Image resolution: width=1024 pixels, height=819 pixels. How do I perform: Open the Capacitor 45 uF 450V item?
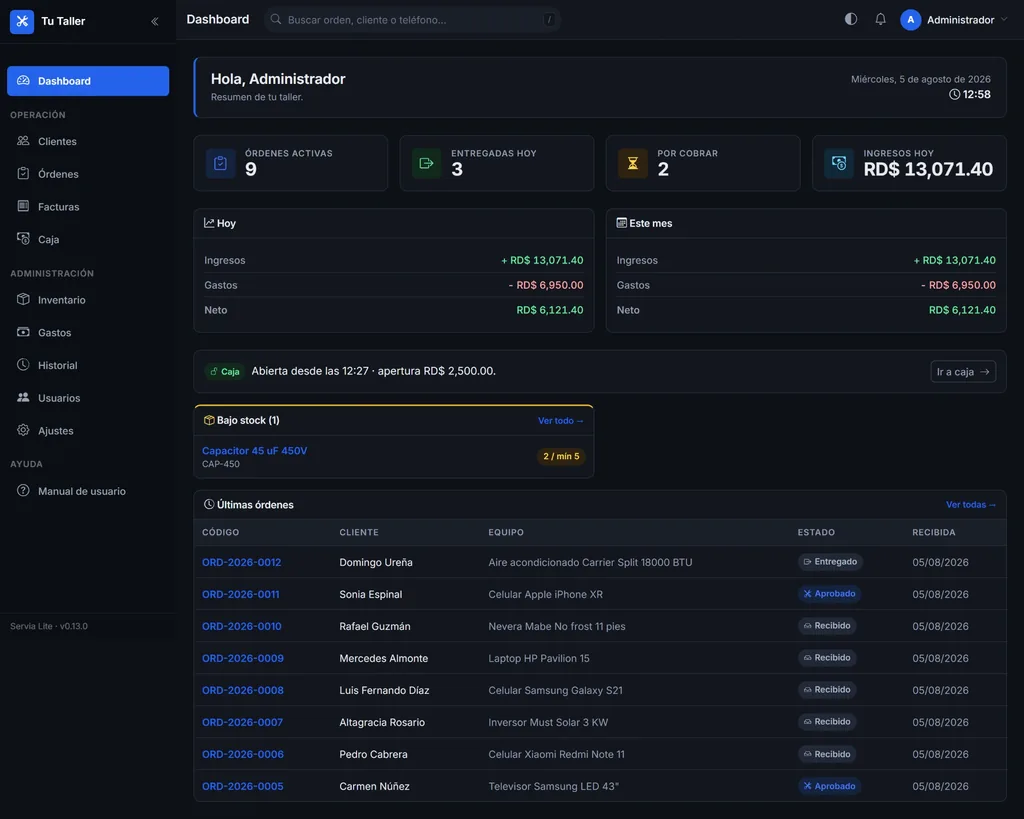pyautogui.click(x=255, y=451)
